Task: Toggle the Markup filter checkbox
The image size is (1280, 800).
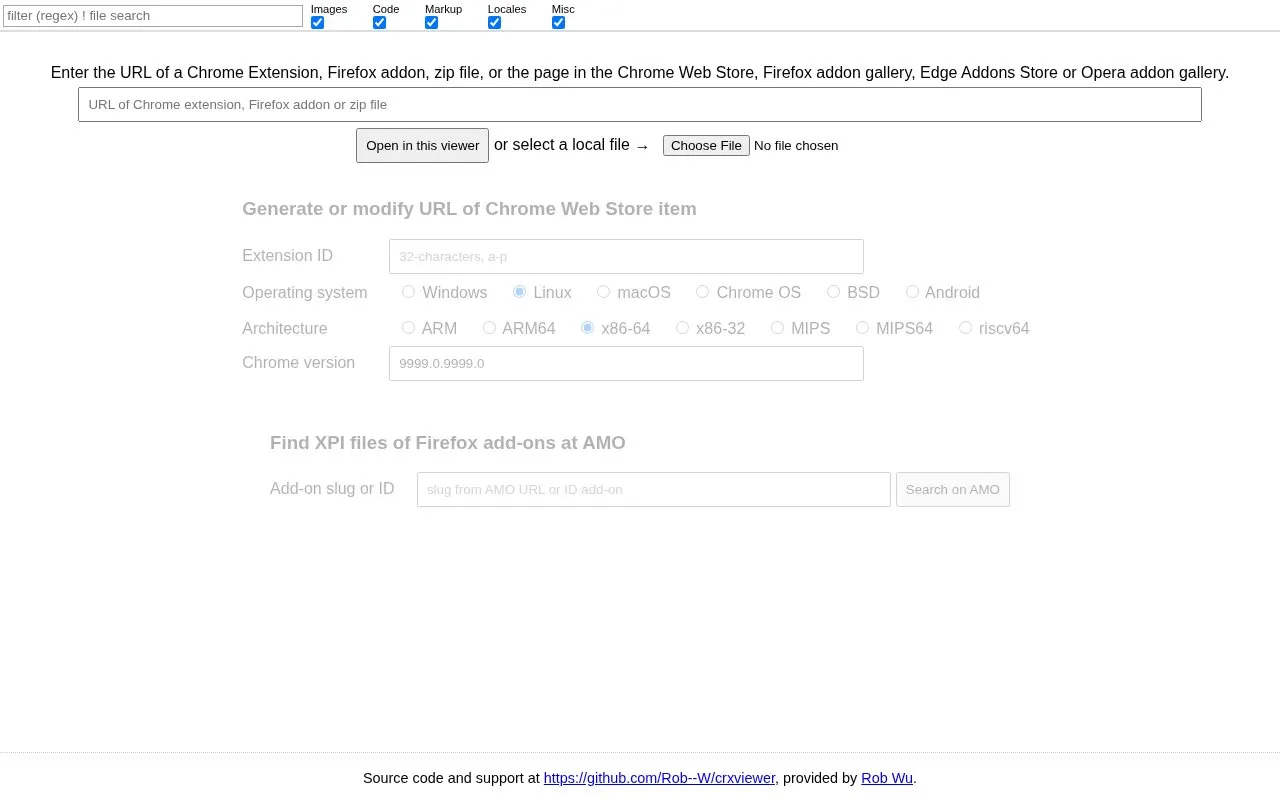Action: 431,22
